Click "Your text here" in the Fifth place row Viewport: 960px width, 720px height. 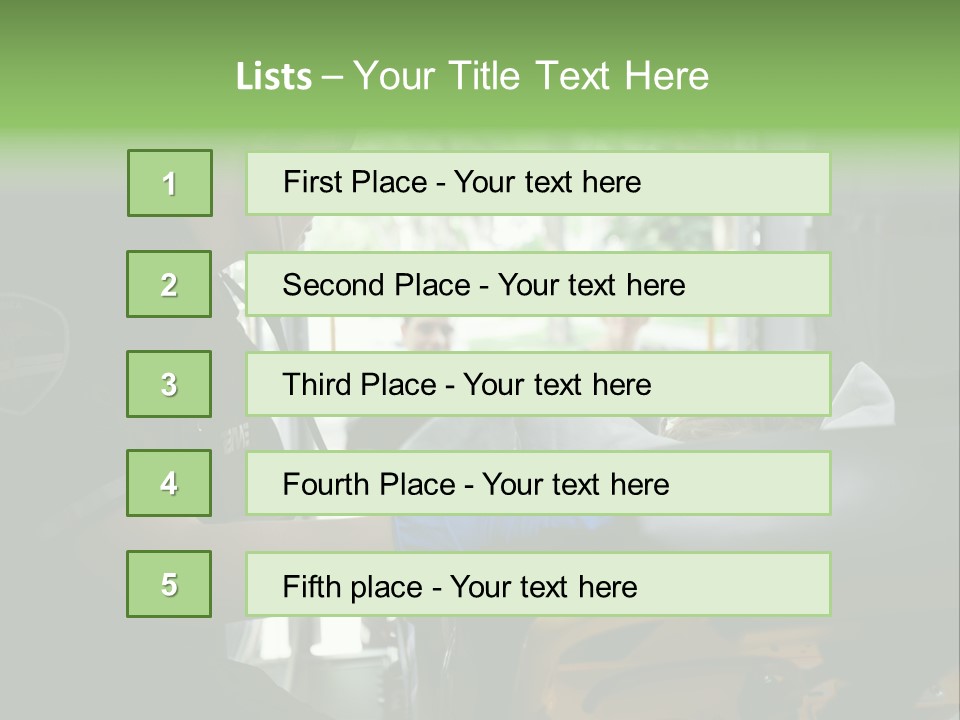click(x=543, y=586)
